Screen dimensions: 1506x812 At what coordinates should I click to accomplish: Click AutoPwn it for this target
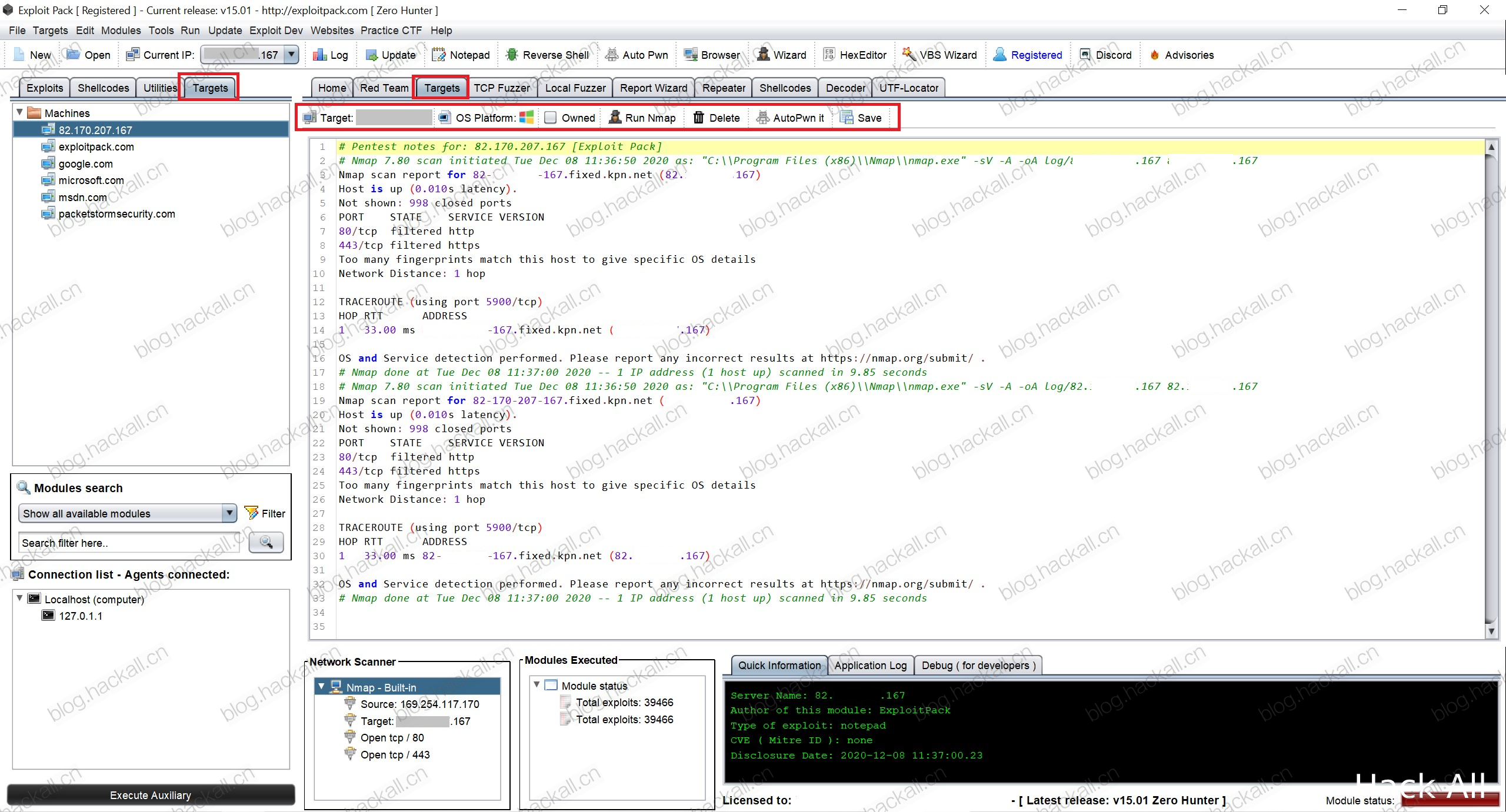[790, 118]
